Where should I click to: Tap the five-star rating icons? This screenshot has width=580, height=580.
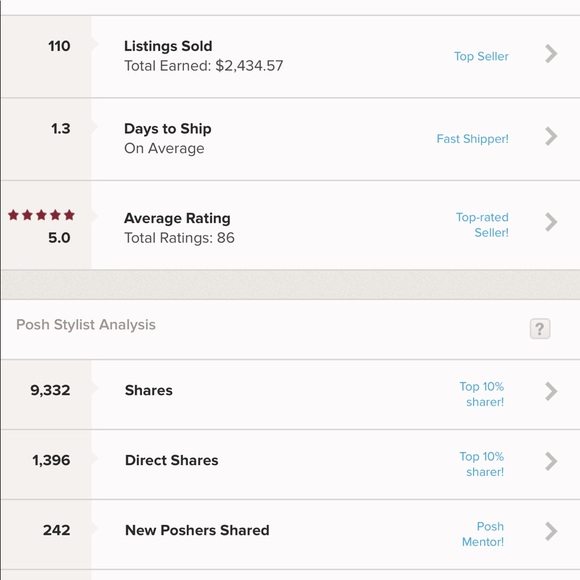coord(41,215)
